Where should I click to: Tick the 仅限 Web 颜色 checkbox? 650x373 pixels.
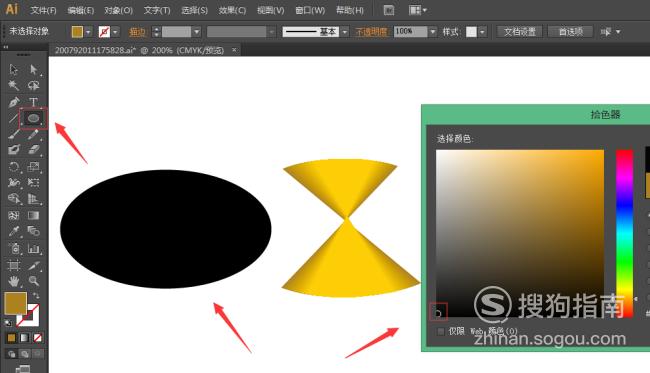click(x=441, y=331)
